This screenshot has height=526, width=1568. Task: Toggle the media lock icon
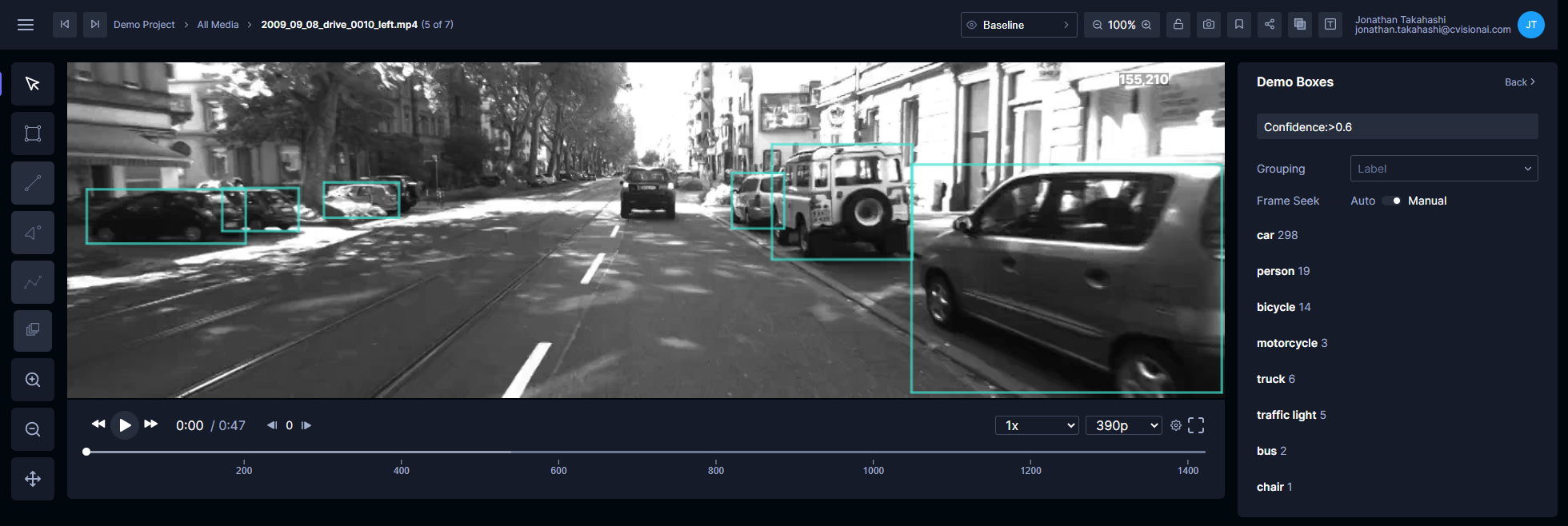point(1178,25)
